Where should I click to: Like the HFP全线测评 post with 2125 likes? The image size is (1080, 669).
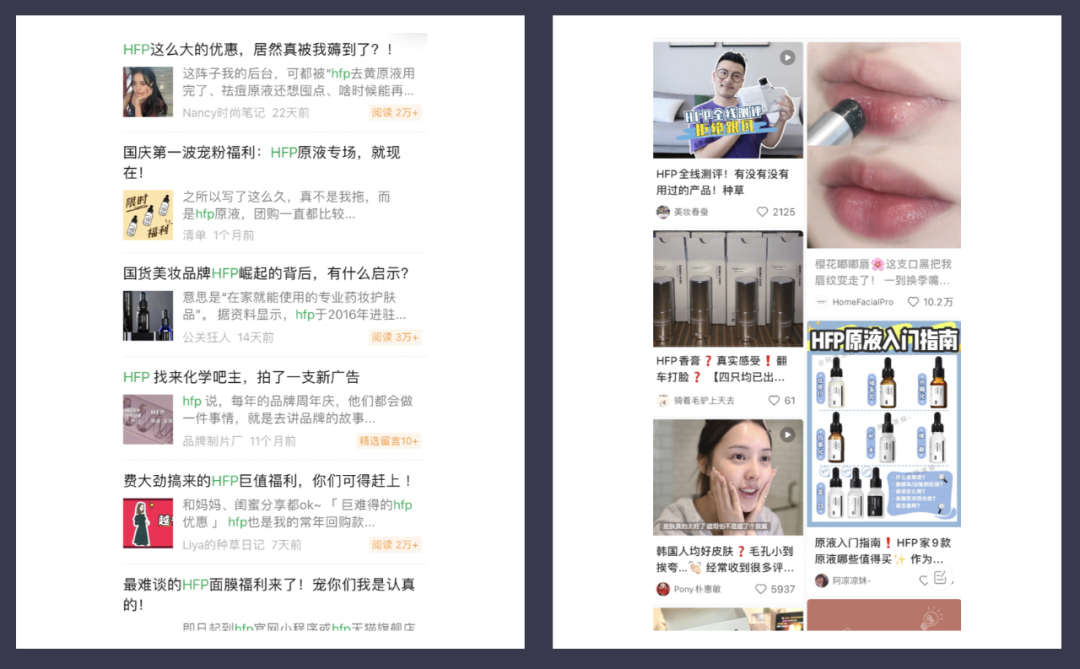point(762,212)
